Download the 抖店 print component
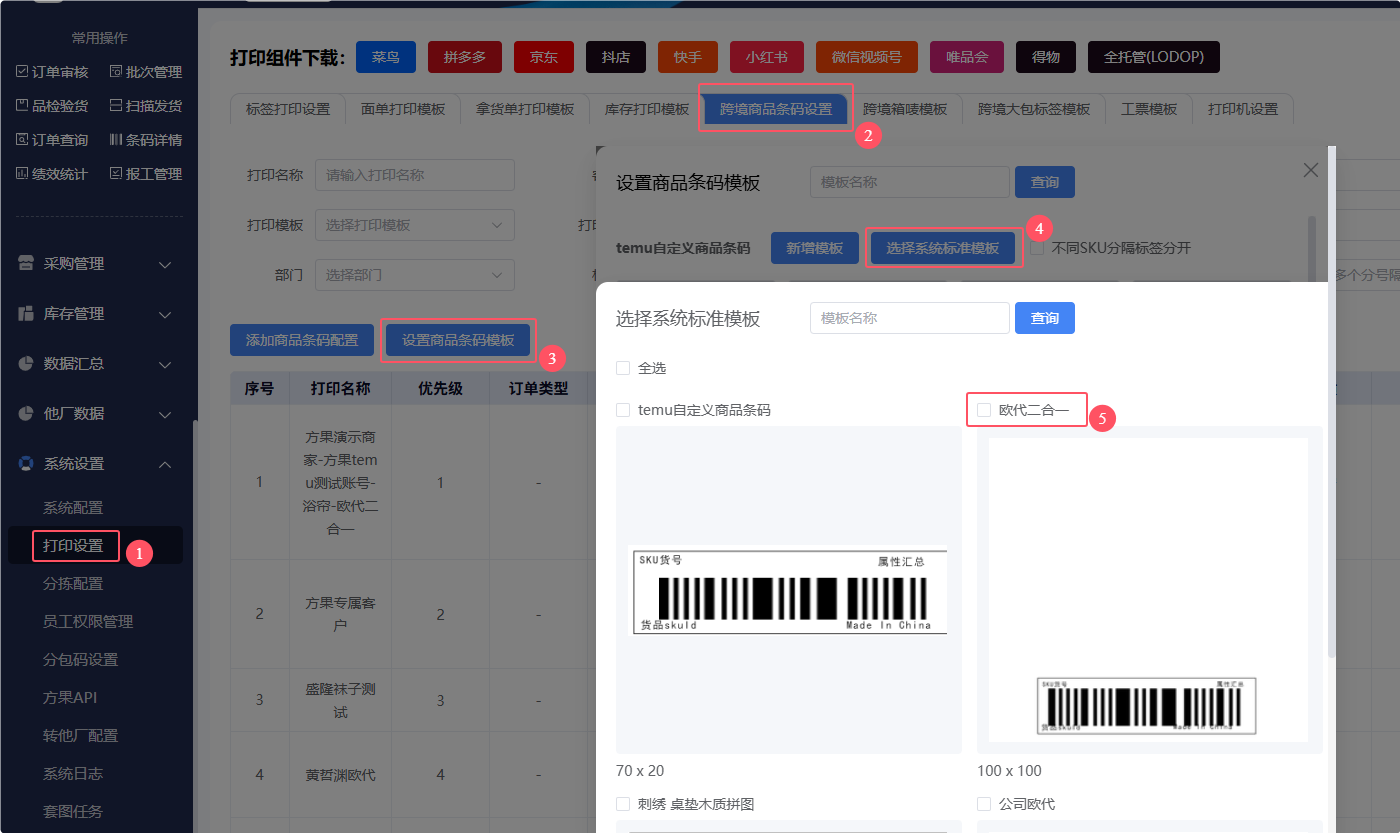 click(x=616, y=57)
